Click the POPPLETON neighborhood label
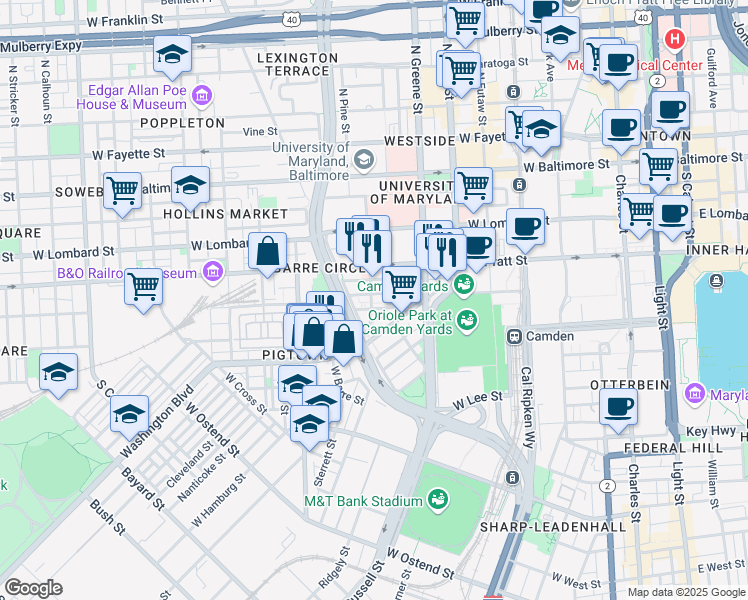 pos(183,123)
